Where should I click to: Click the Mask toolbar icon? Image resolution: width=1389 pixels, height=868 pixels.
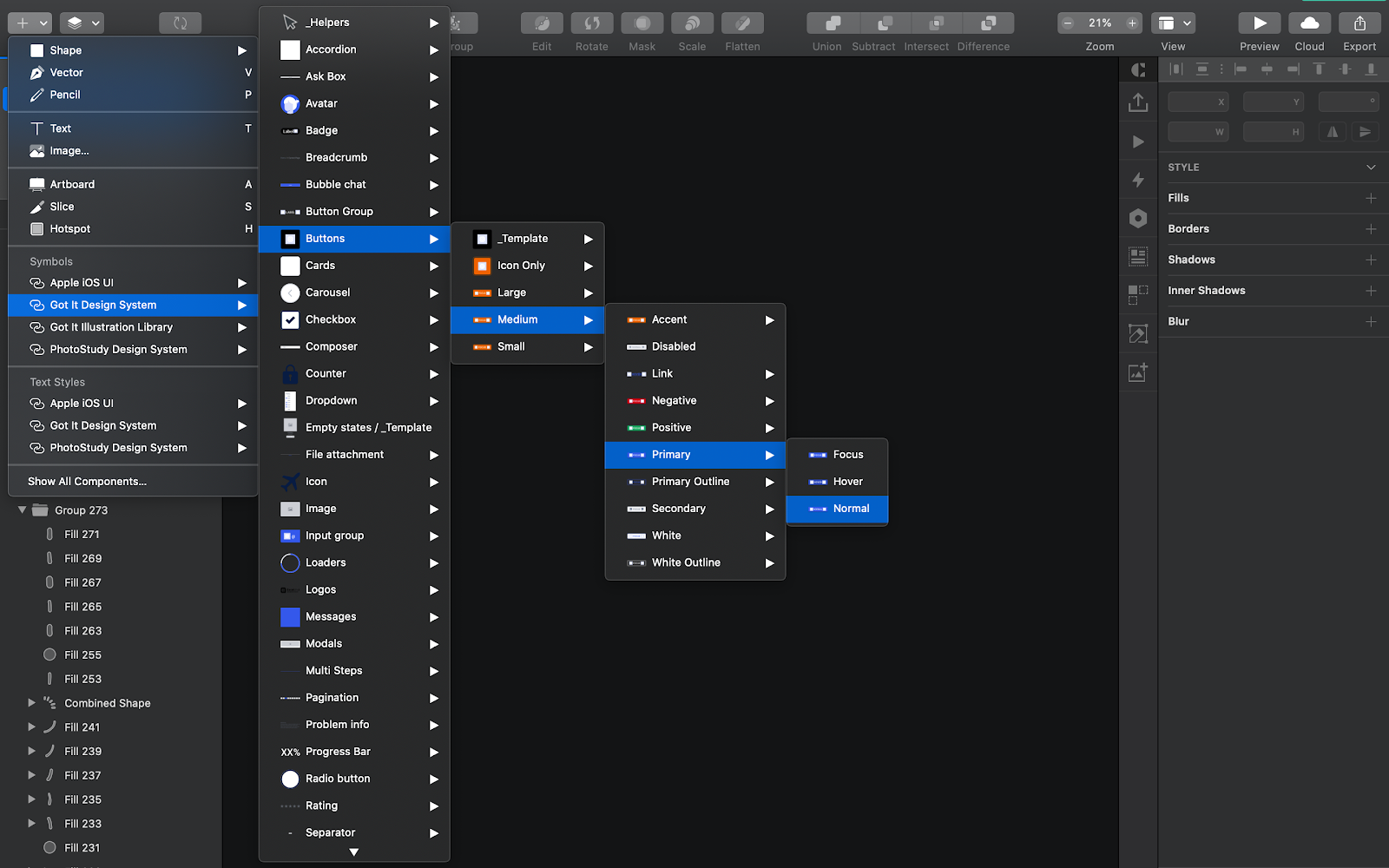(642, 23)
